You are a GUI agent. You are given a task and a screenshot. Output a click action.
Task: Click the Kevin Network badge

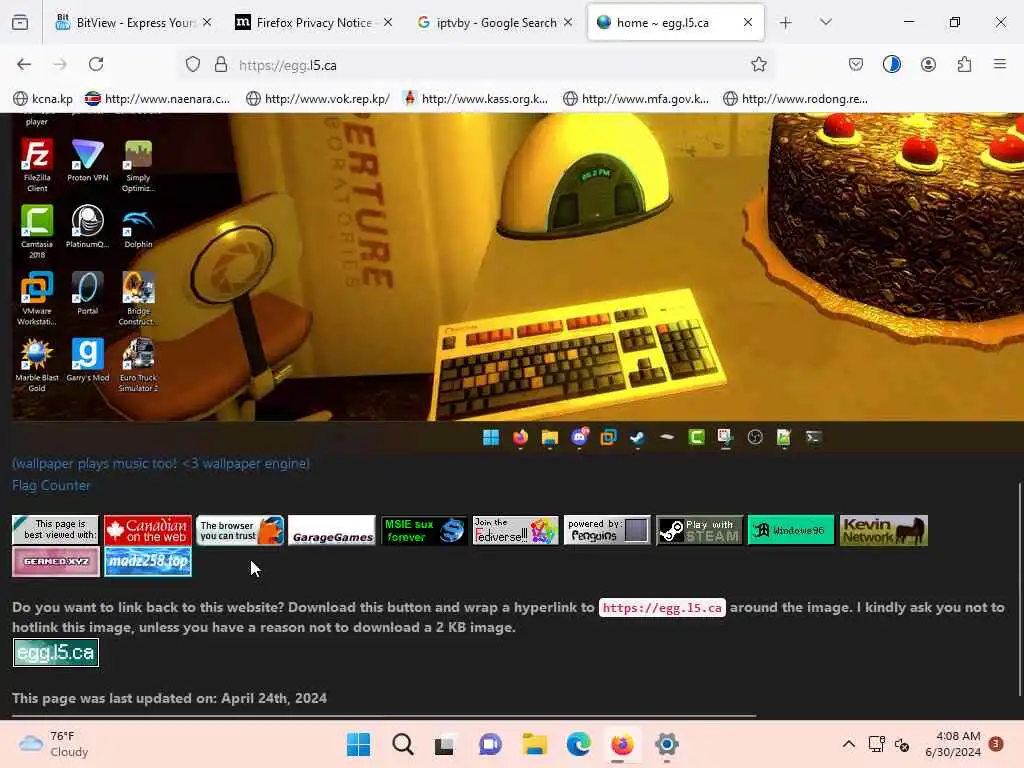[x=884, y=530]
